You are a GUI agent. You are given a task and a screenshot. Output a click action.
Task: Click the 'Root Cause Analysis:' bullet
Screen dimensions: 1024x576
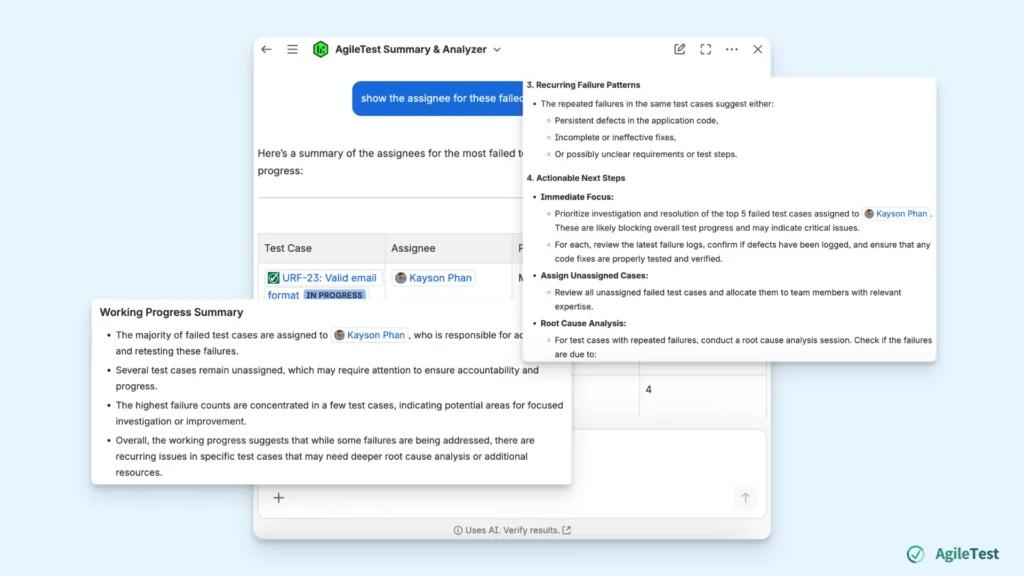[x=583, y=323]
